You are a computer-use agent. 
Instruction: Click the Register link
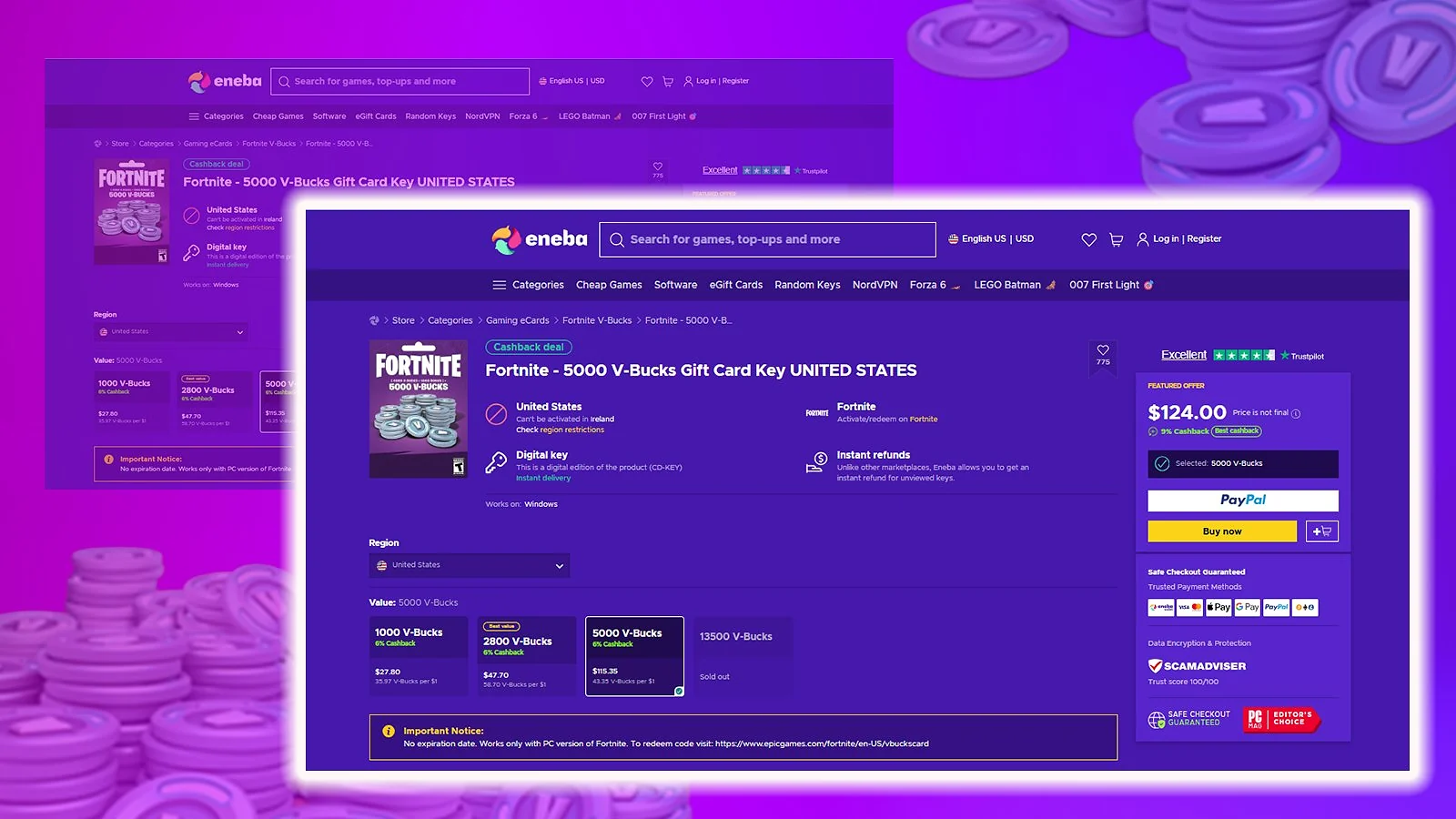pos(1204,239)
